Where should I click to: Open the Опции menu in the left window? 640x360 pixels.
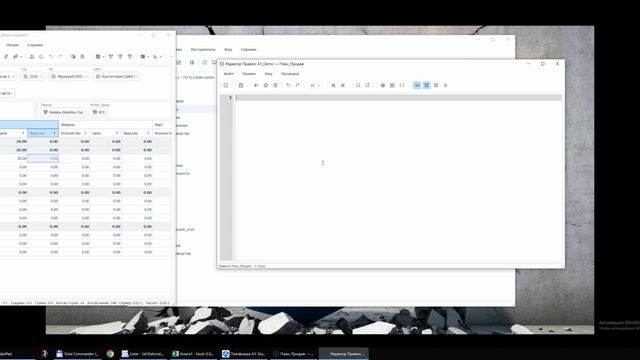[x=12, y=45]
